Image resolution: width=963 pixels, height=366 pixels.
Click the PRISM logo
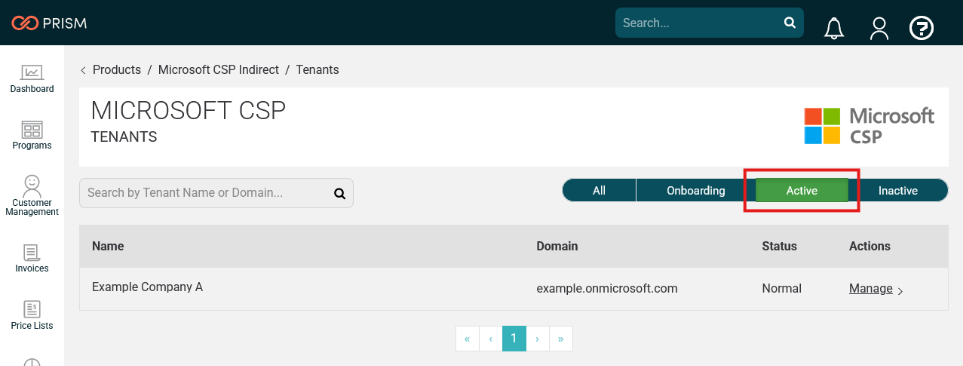tap(49, 23)
